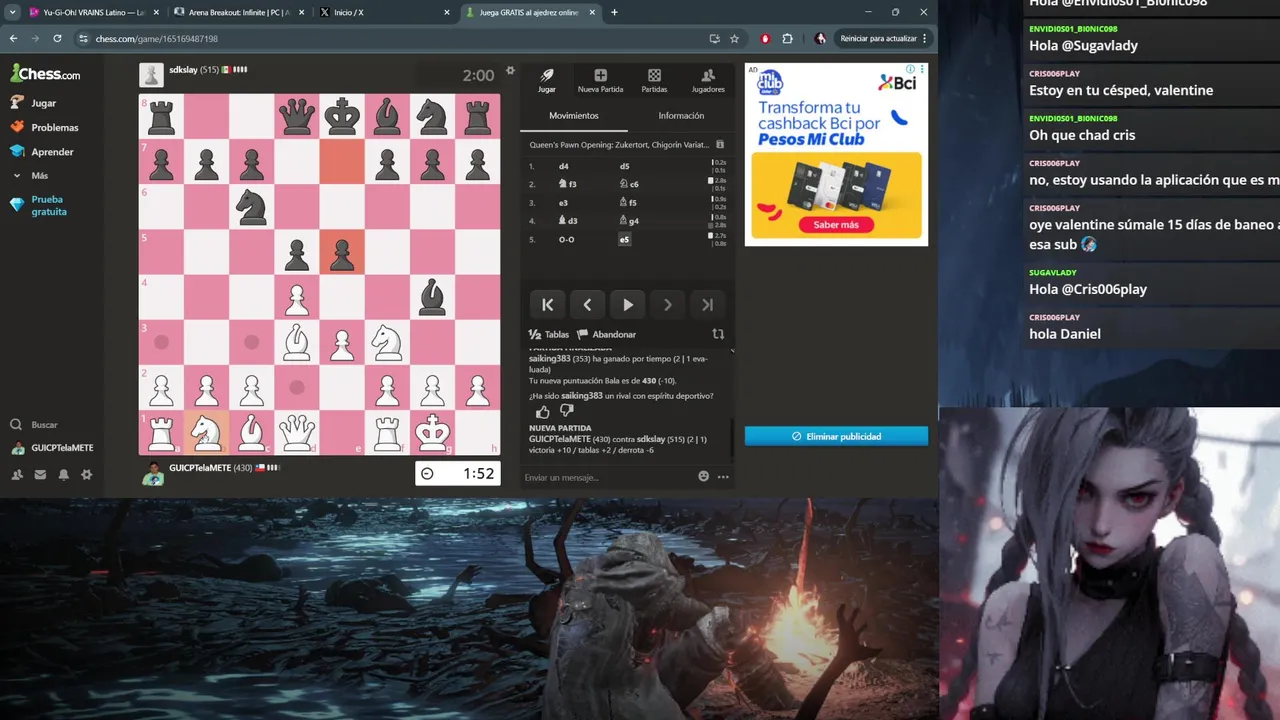Open board settings gear near the clock
Image resolution: width=1280 pixels, height=720 pixels.
[510, 71]
